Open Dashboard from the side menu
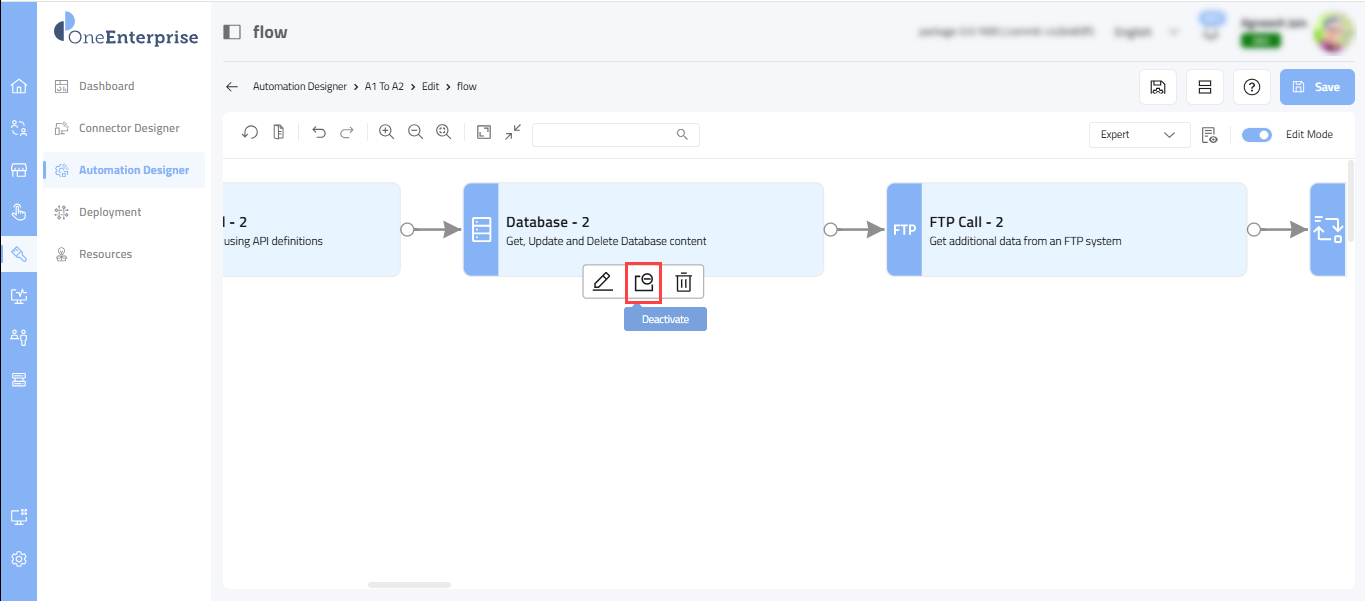 (106, 86)
